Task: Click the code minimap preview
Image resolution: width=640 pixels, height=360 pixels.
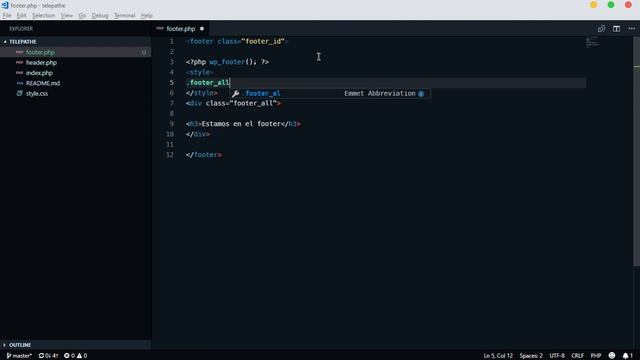Action: 593,42
